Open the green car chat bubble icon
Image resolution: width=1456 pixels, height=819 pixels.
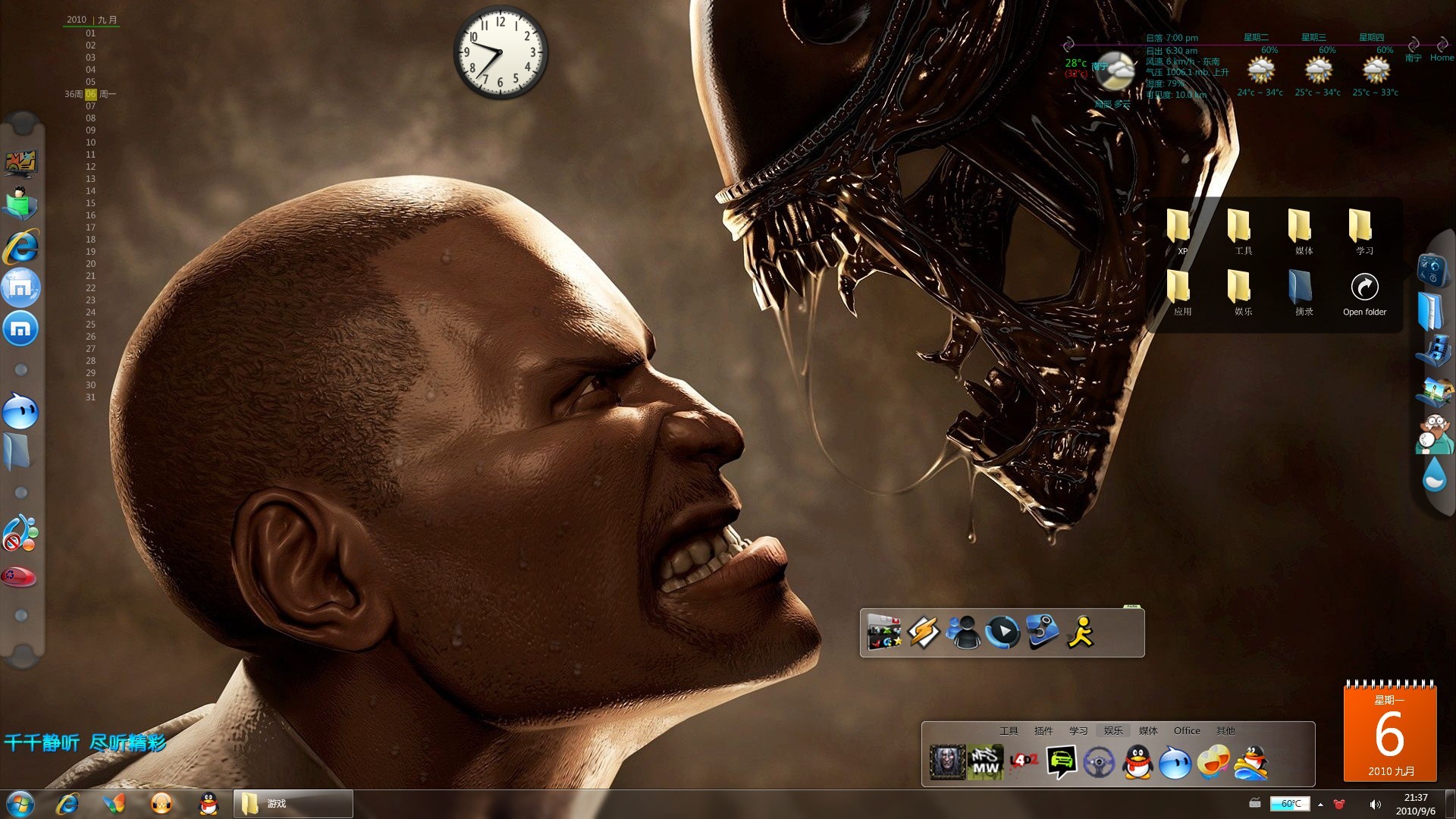click(1061, 761)
